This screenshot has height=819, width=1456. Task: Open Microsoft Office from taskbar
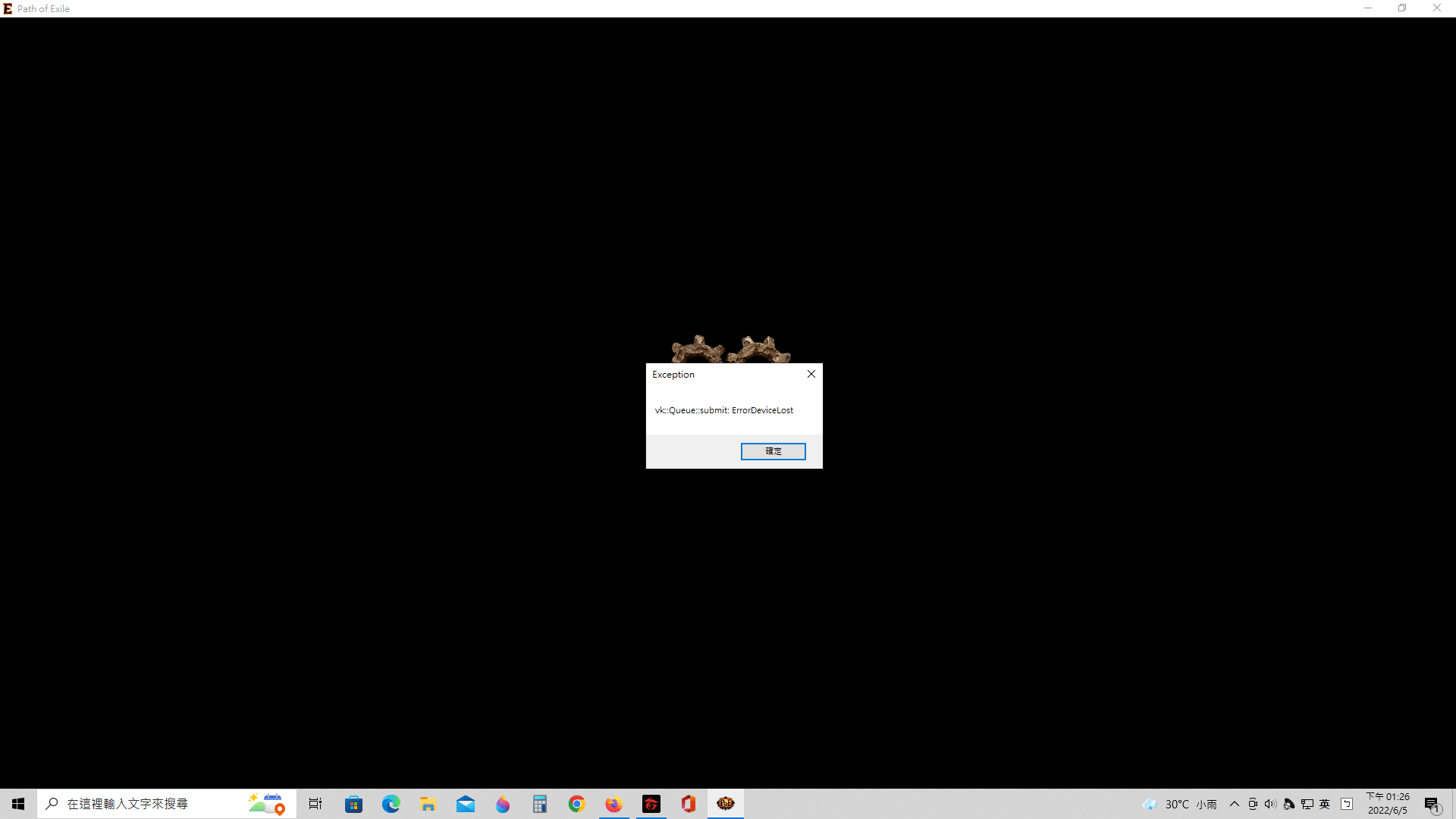click(x=689, y=804)
